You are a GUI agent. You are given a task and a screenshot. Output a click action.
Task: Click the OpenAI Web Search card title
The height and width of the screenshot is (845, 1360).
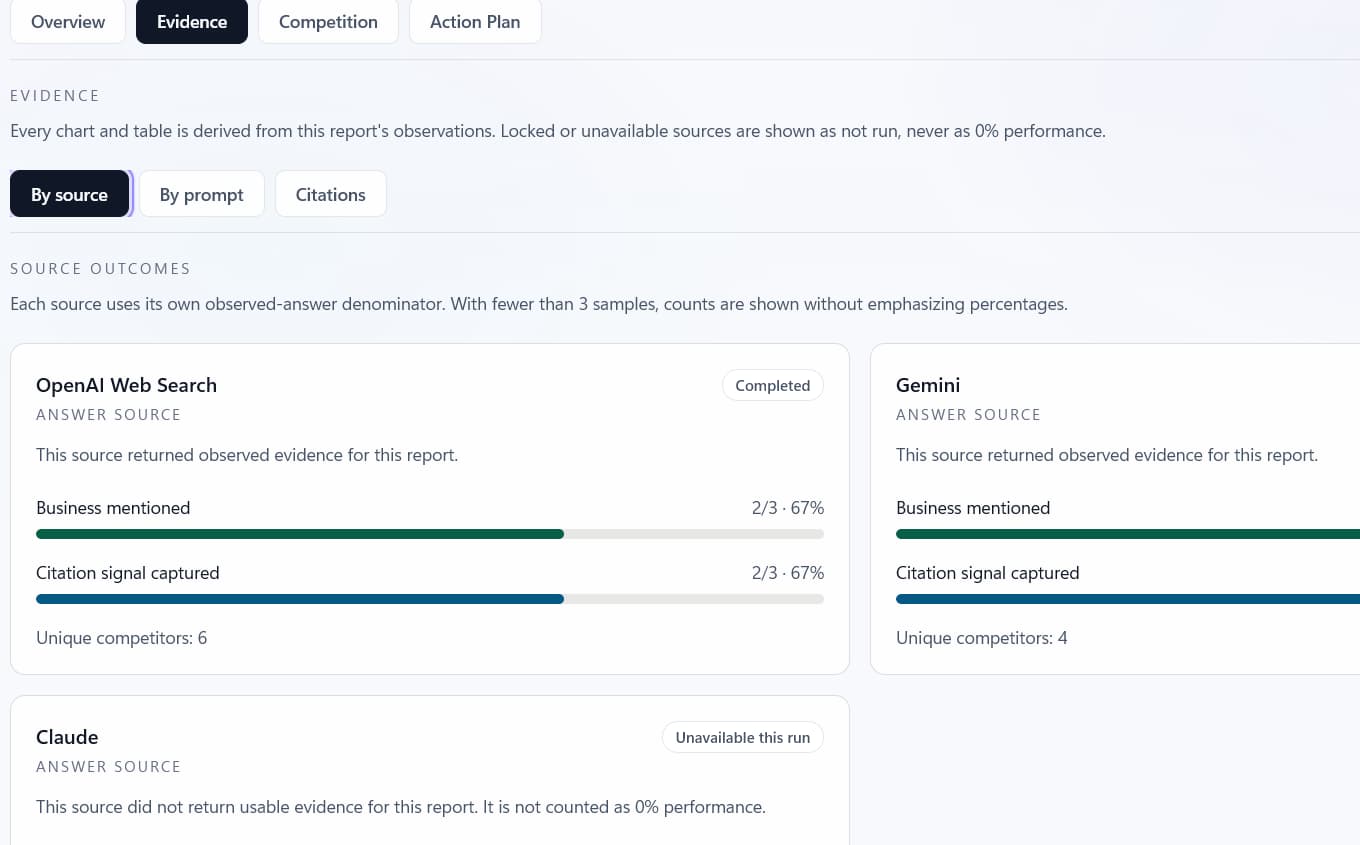pyautogui.click(x=126, y=385)
